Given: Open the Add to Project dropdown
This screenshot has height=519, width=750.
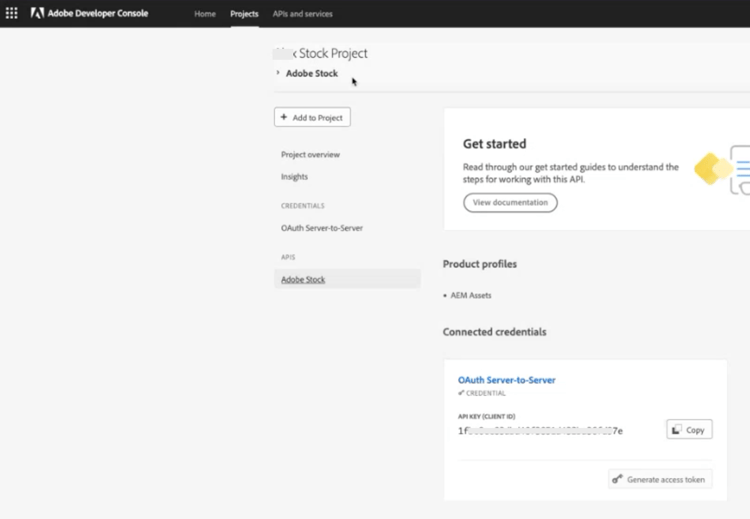Looking at the screenshot, I should pyautogui.click(x=312, y=118).
